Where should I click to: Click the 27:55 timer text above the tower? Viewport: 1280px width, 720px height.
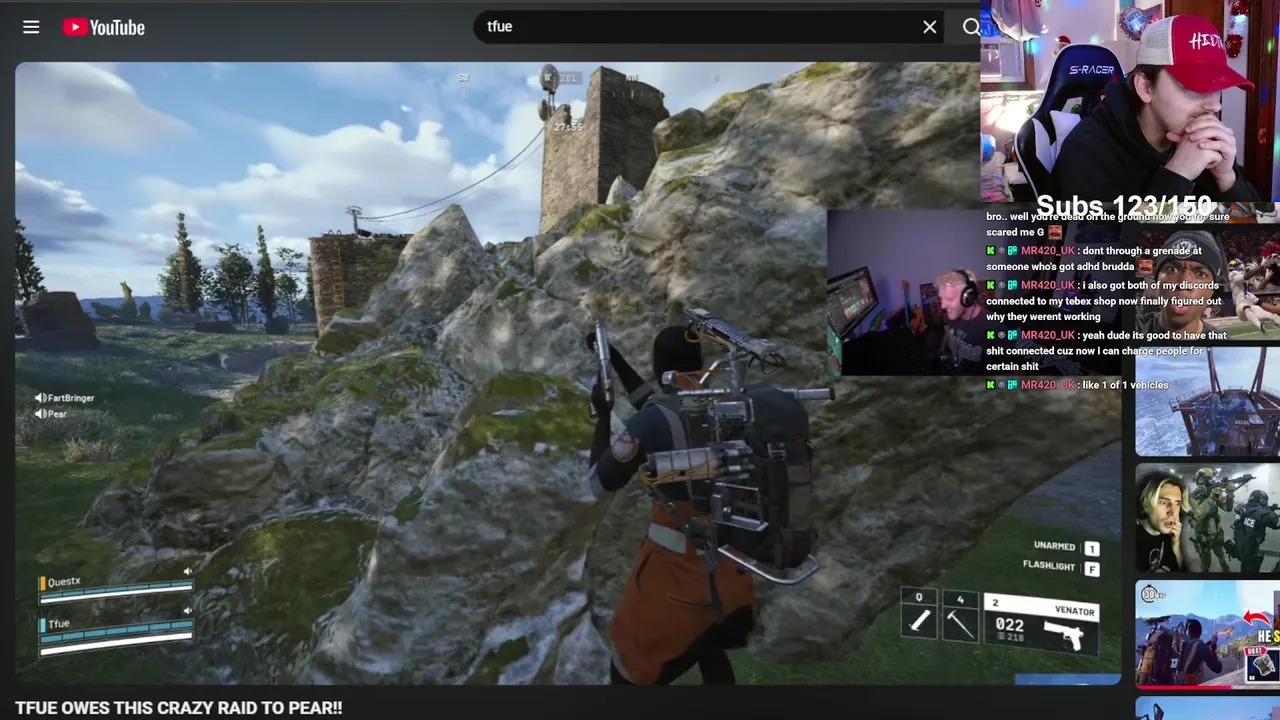pyautogui.click(x=568, y=127)
